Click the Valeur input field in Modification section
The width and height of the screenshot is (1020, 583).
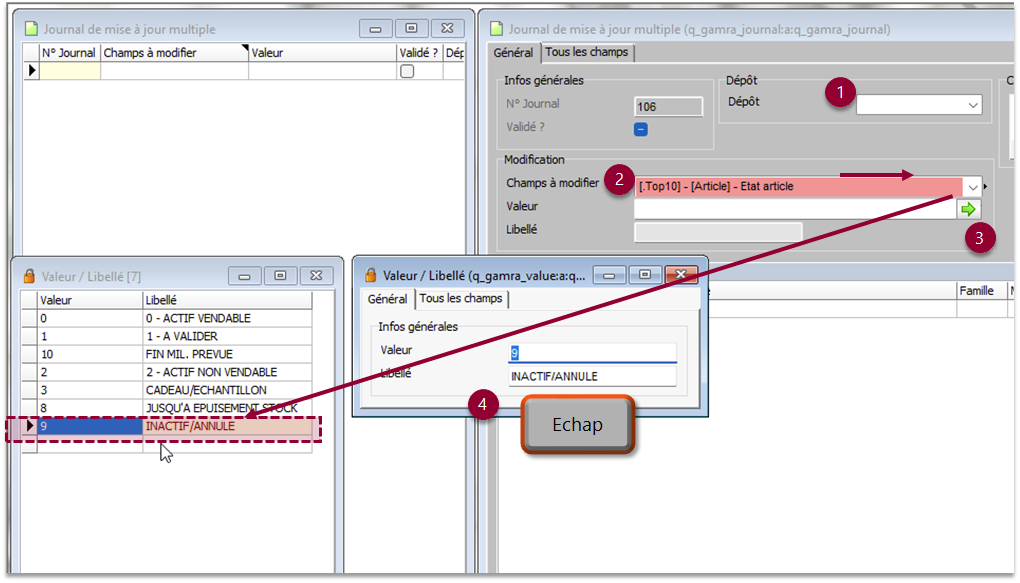(794, 208)
